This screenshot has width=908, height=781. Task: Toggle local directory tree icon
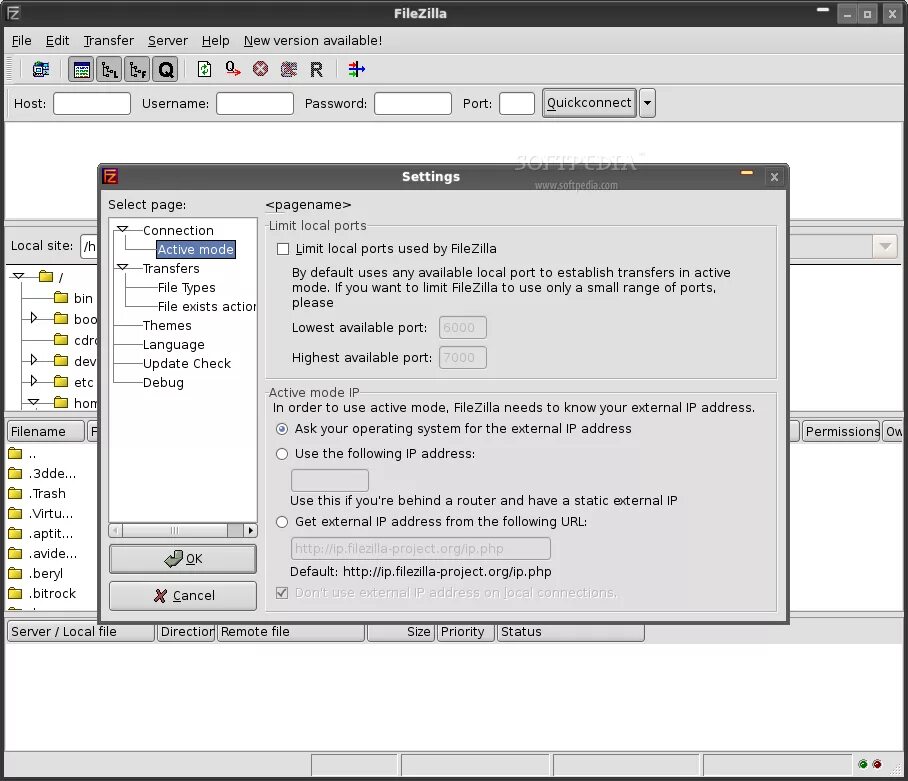(109, 70)
